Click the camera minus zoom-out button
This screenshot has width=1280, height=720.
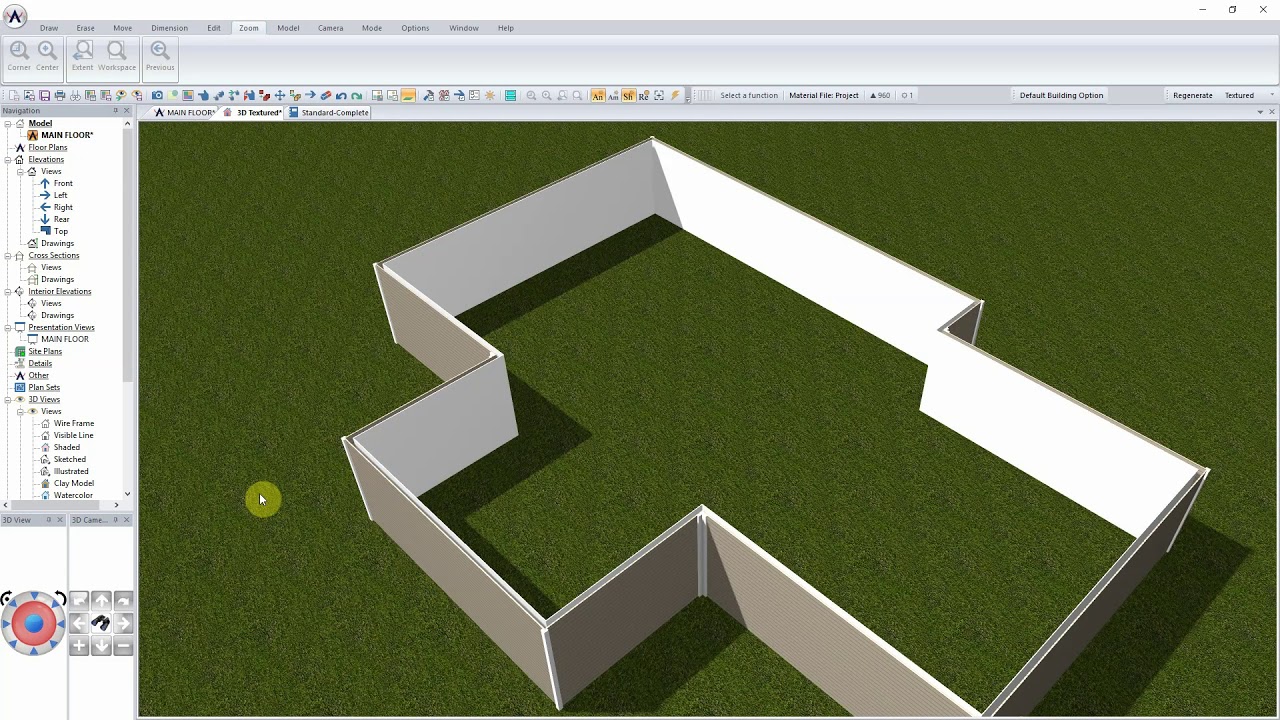coord(123,646)
